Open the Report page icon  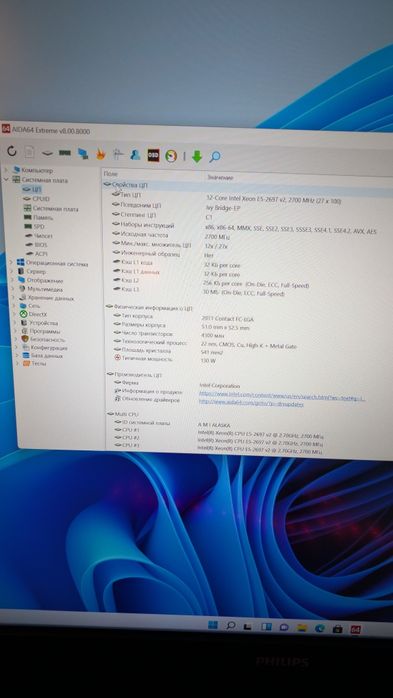click(x=29, y=152)
